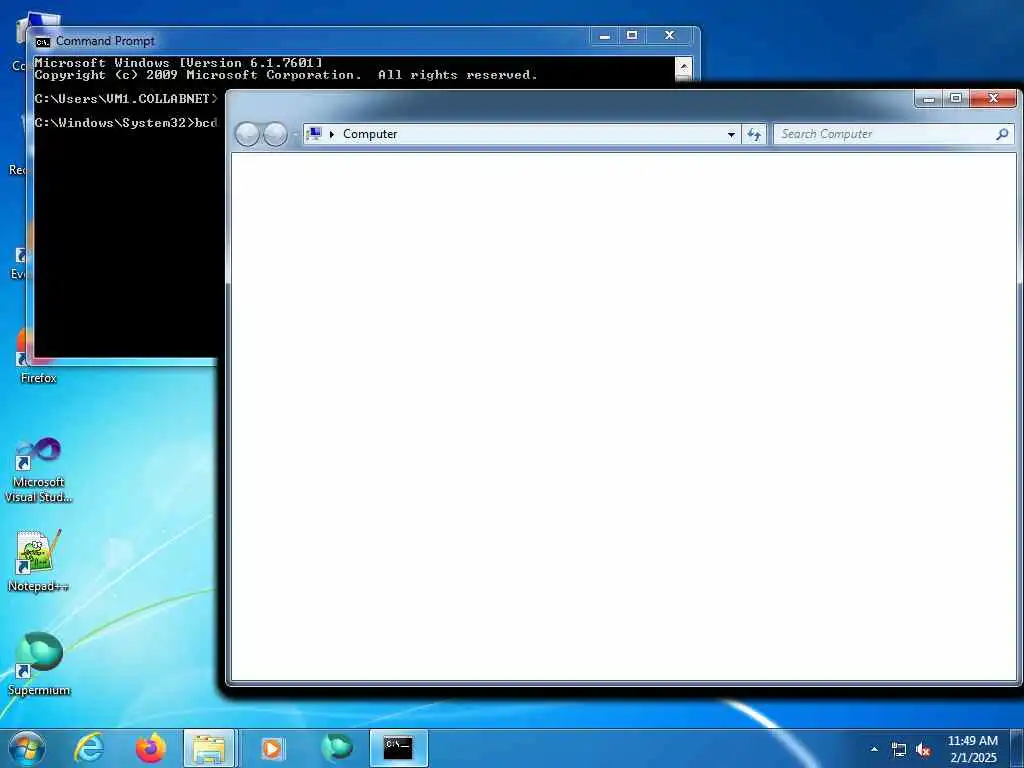The width and height of the screenshot is (1024, 768).
Task: Click the Copyright 2009 Microsoft line
Action: [286, 75]
